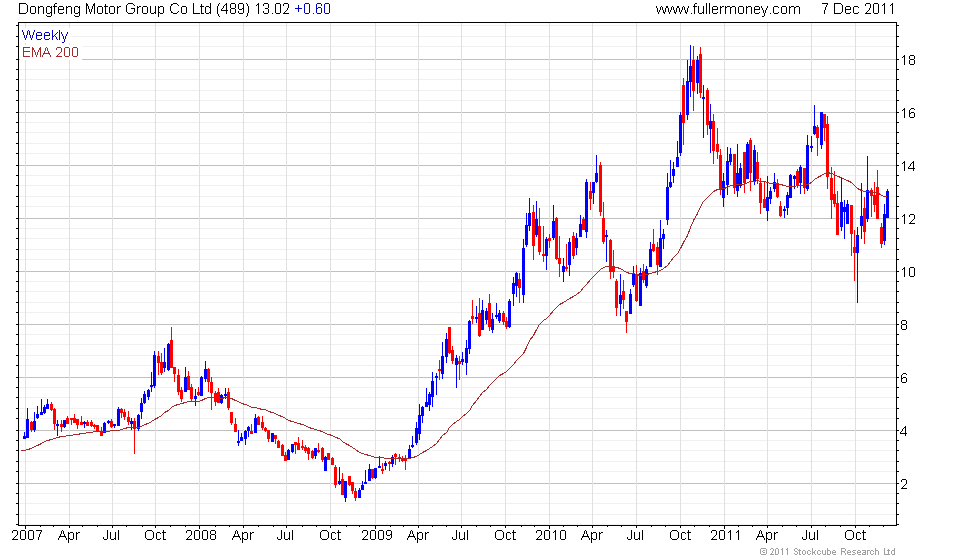This screenshot has width=980, height=560.
Task: Click the '2011' year label on time axis
Action: [725, 536]
